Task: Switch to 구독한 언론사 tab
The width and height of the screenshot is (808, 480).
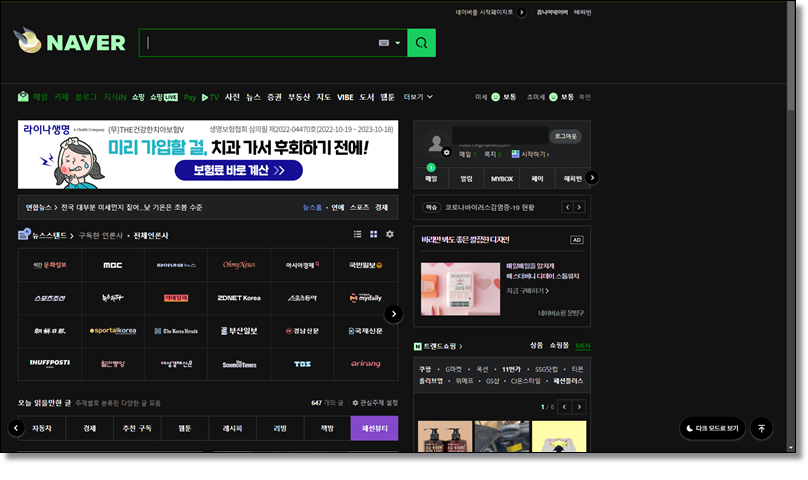Action: (x=100, y=236)
